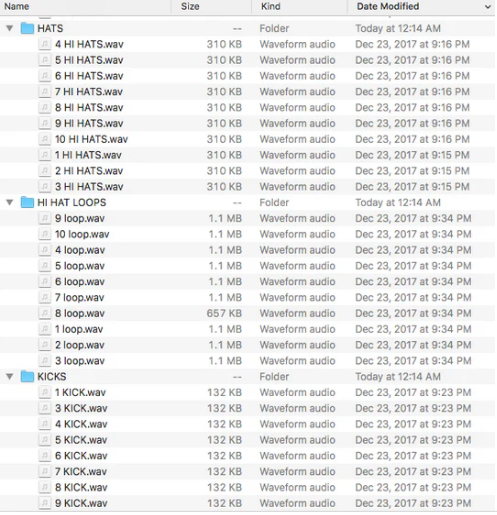Select the file icon for 9 KICK.wav
Viewport: 497px width, 515px height.
[x=44, y=503]
